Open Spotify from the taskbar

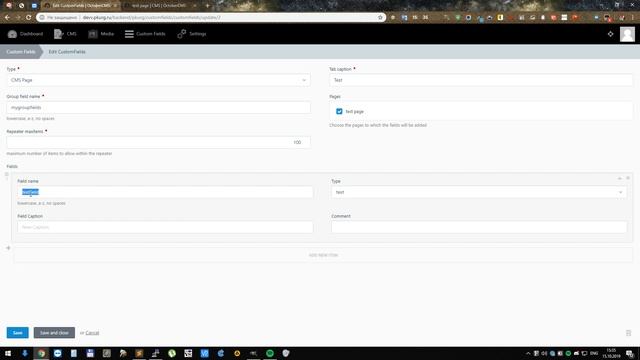coord(270,353)
